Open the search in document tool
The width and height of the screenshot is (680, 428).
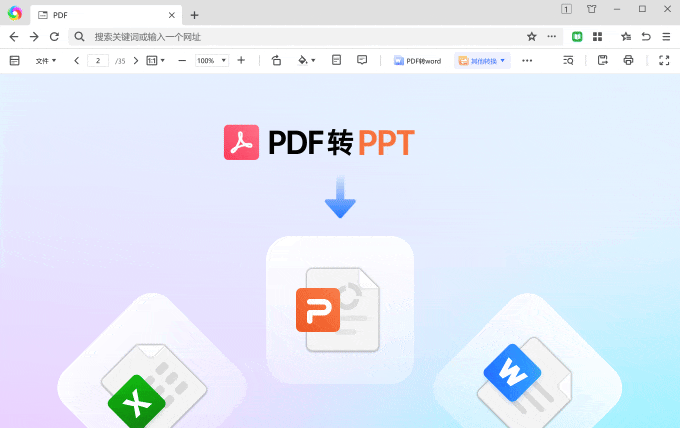(568, 61)
